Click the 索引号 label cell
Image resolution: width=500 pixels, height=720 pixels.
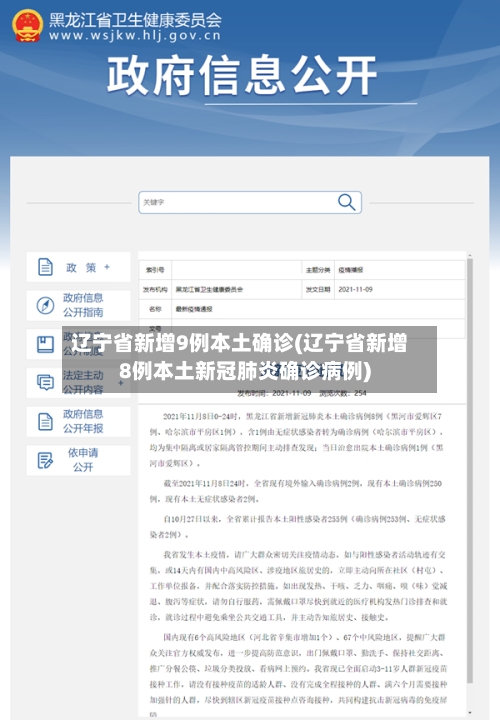[x=155, y=270]
